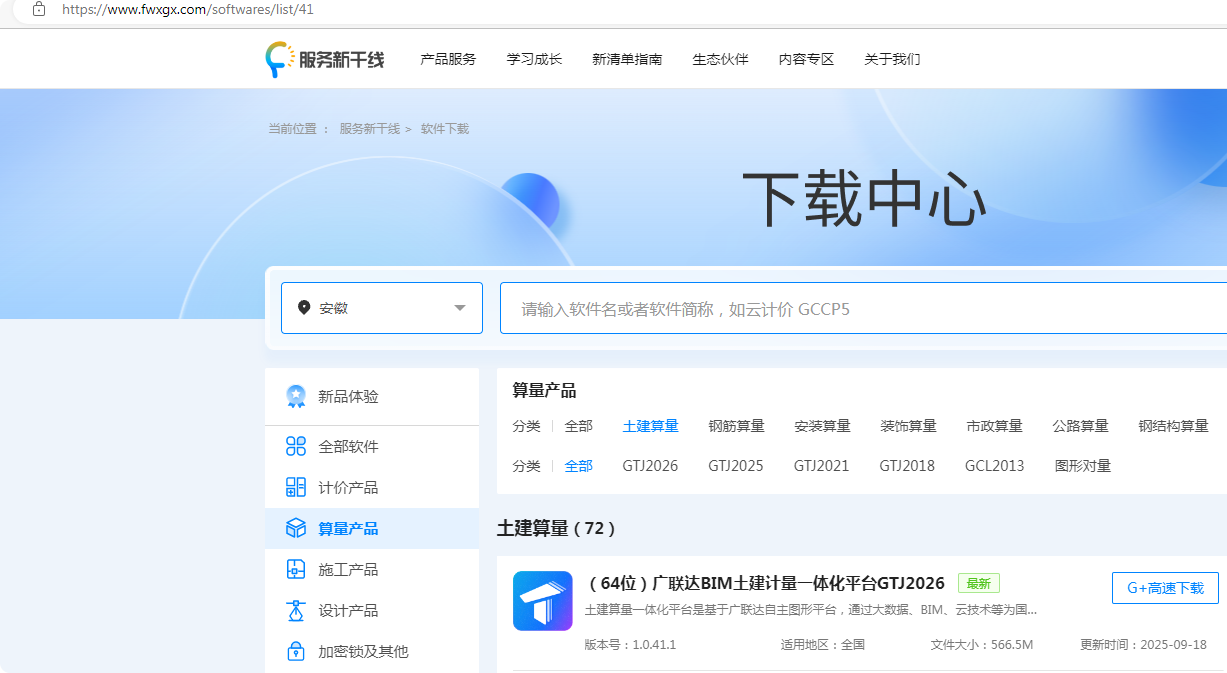Filter products by 钢筋算量 category
This screenshot has width=1227, height=673.
click(736, 425)
